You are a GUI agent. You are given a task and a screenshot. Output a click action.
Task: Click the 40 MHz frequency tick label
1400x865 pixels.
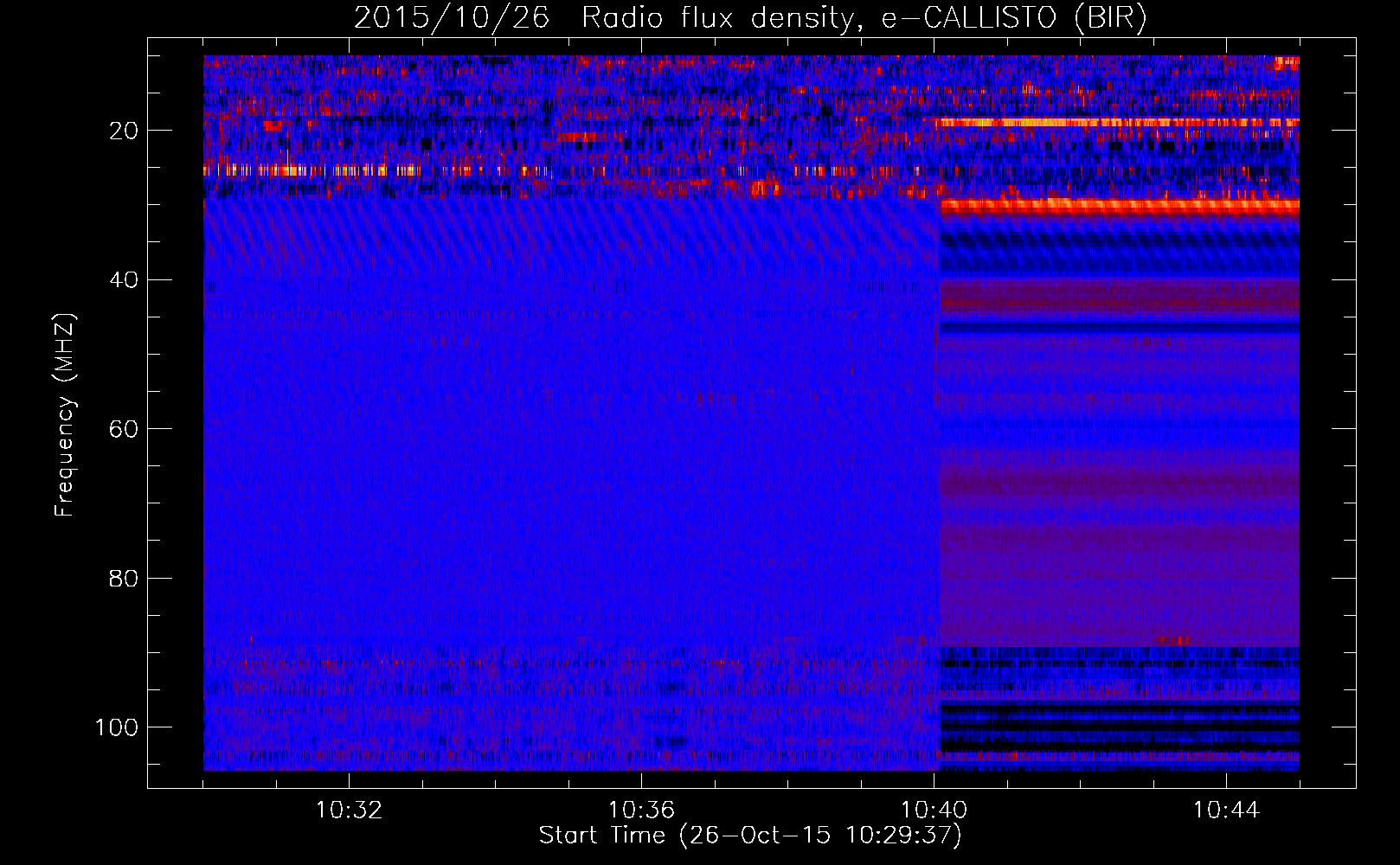(124, 279)
